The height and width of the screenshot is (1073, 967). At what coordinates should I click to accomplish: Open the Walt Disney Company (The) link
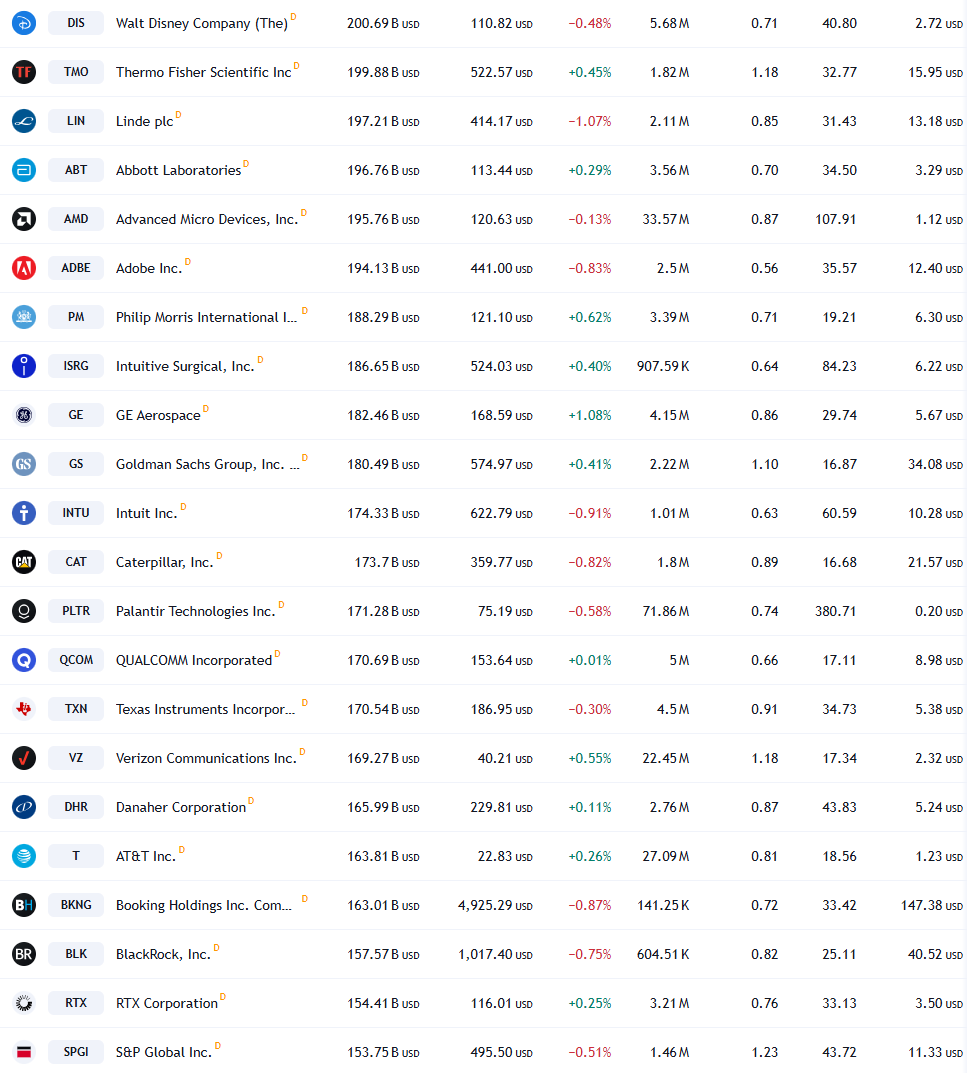(x=202, y=23)
